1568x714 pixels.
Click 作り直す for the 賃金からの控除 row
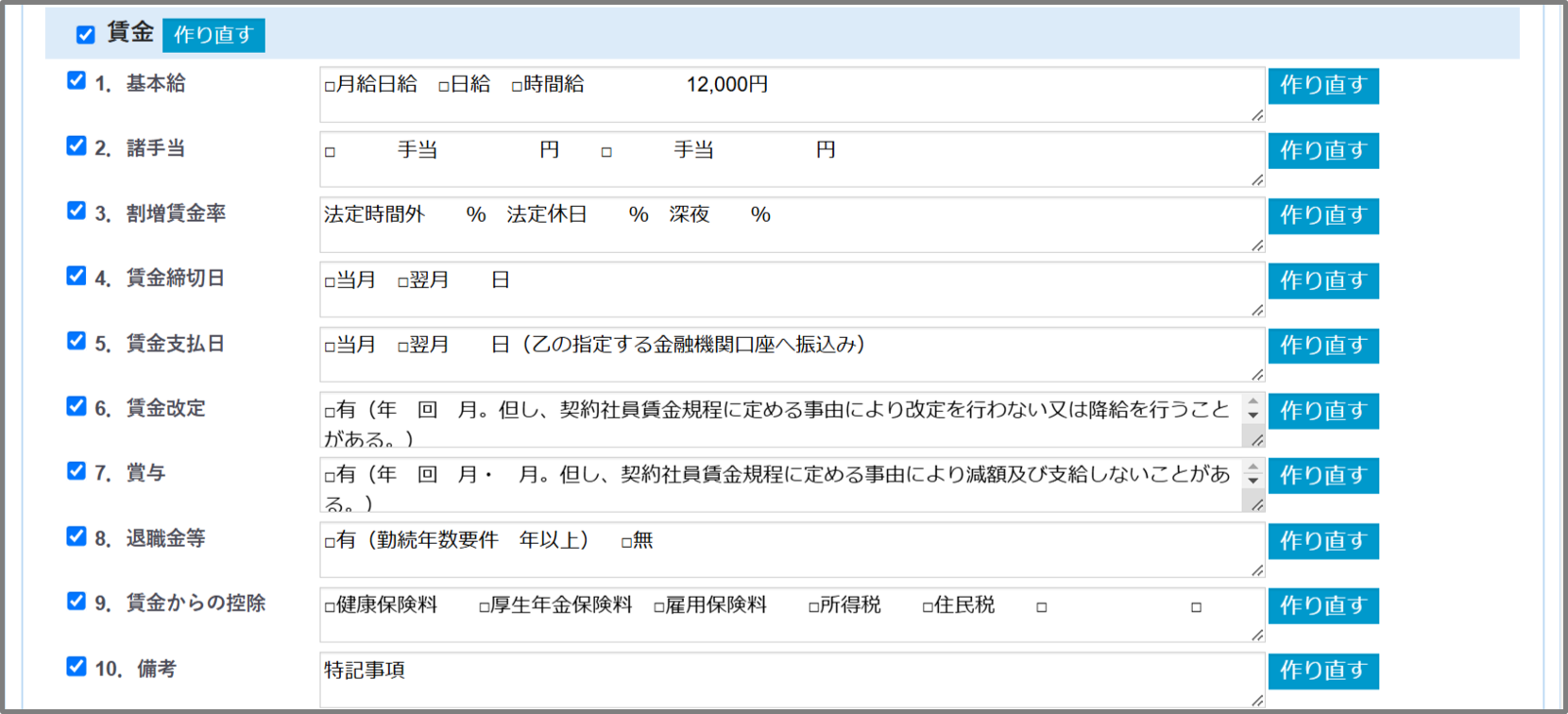tap(1323, 606)
